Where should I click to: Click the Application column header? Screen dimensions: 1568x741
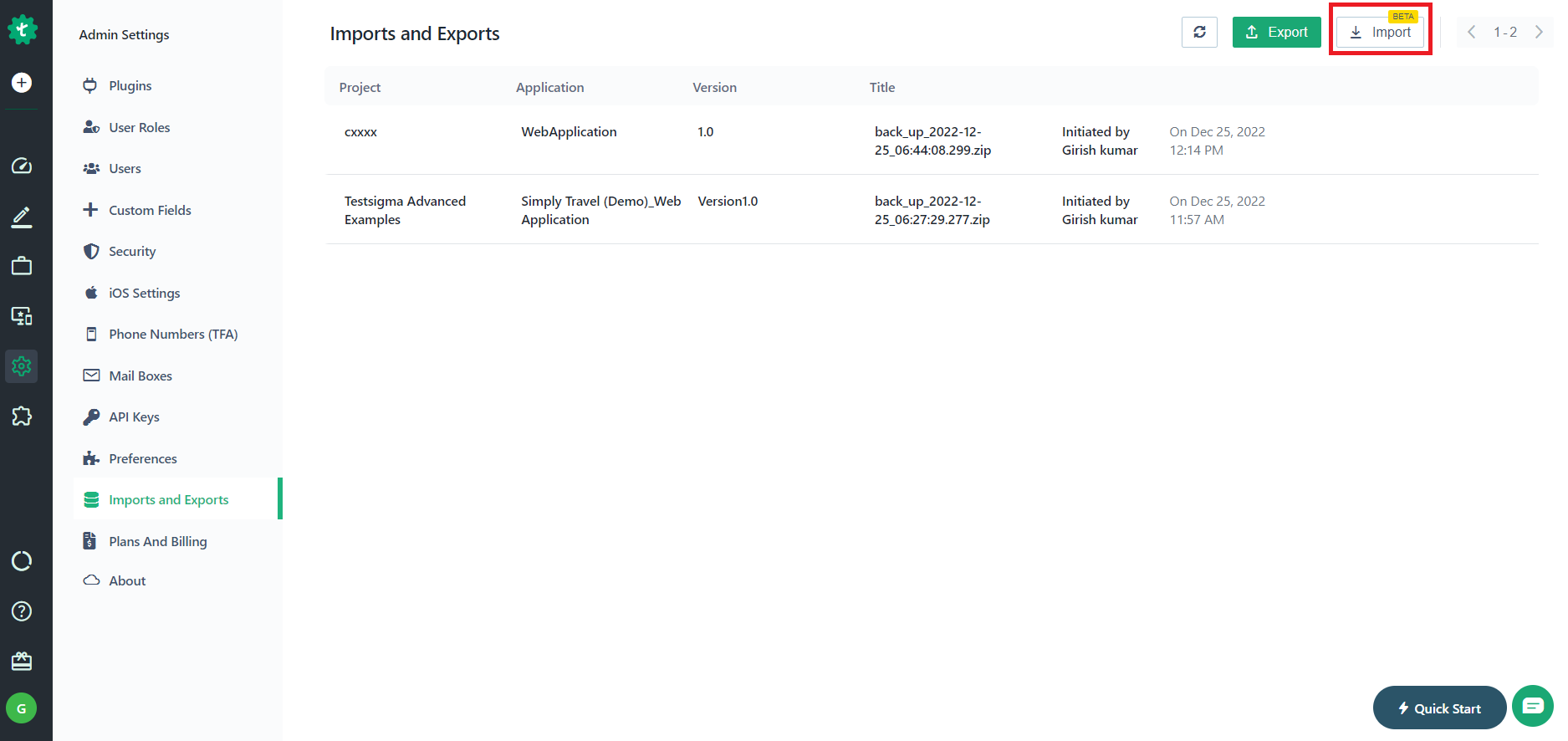tap(550, 87)
